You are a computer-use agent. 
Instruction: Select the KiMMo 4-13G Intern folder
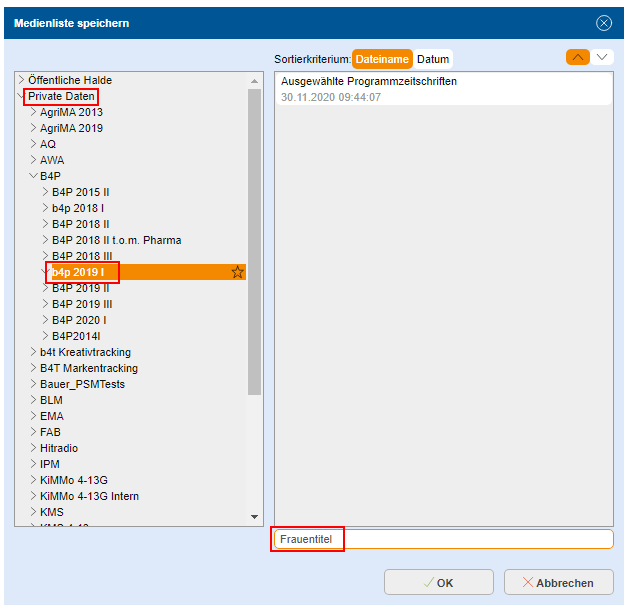89,496
